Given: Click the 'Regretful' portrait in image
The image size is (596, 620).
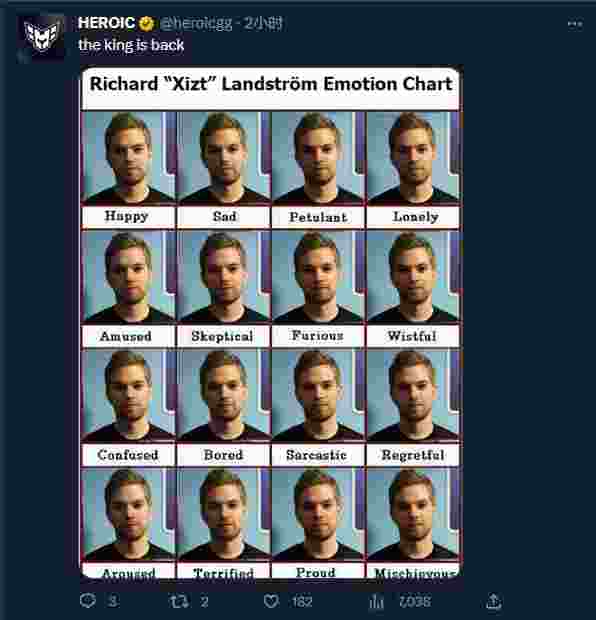Looking at the screenshot, I should pyautogui.click(x=413, y=395).
